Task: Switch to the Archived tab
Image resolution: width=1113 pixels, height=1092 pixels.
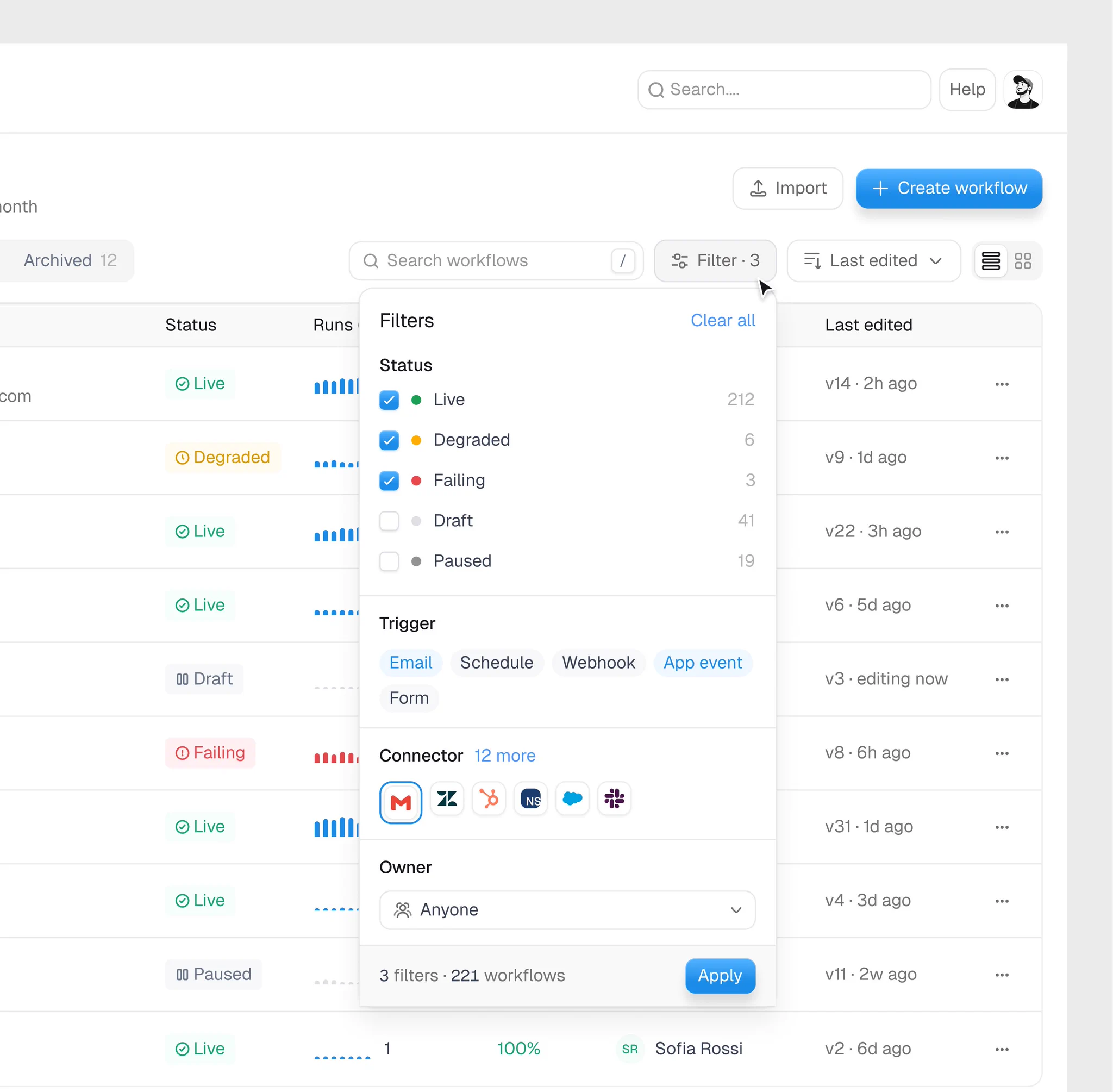Action: [70, 261]
